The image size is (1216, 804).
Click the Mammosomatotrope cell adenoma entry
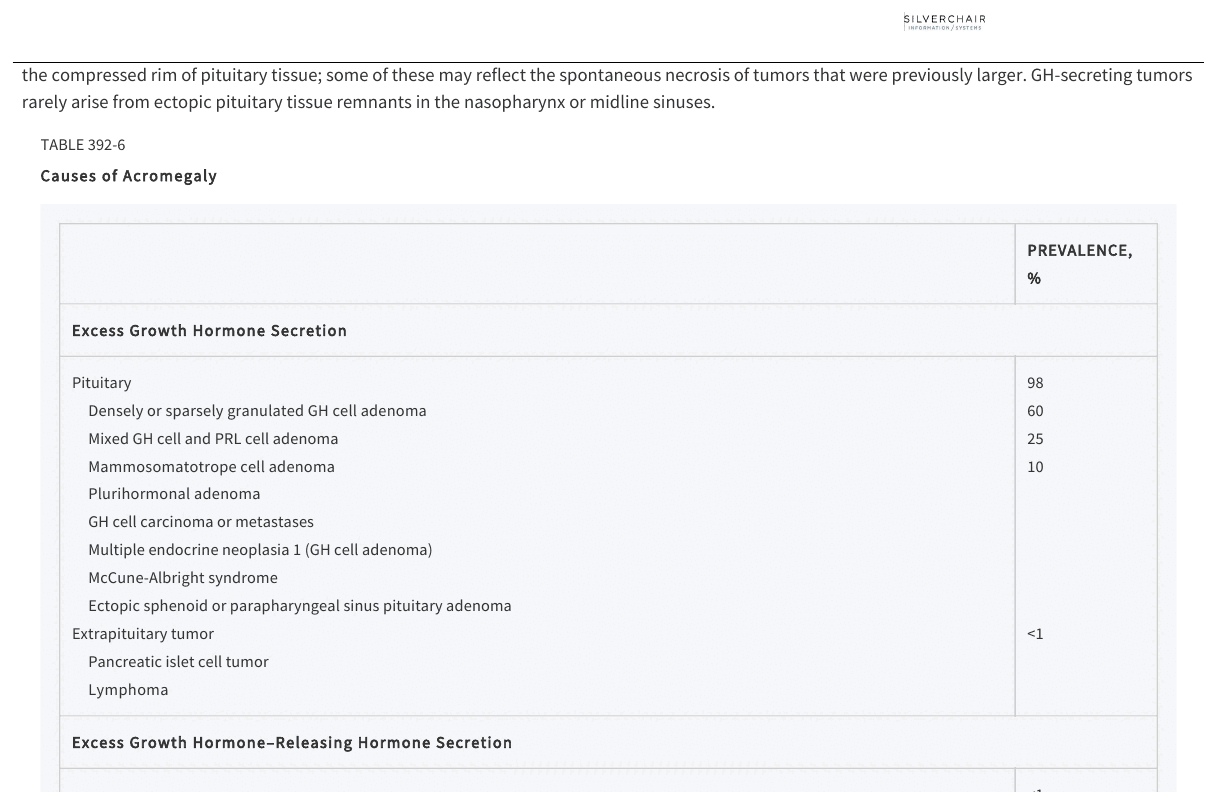(x=211, y=467)
